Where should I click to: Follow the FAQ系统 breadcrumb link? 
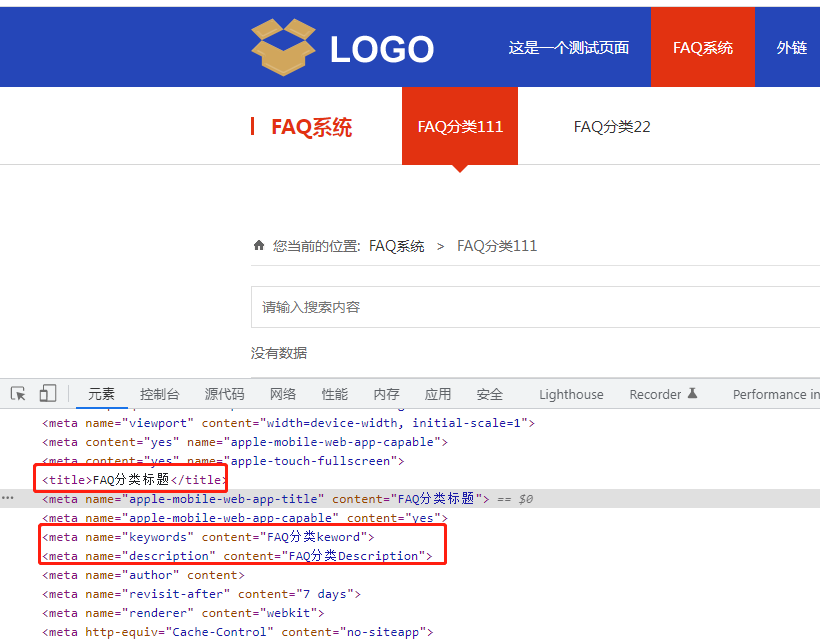click(396, 246)
